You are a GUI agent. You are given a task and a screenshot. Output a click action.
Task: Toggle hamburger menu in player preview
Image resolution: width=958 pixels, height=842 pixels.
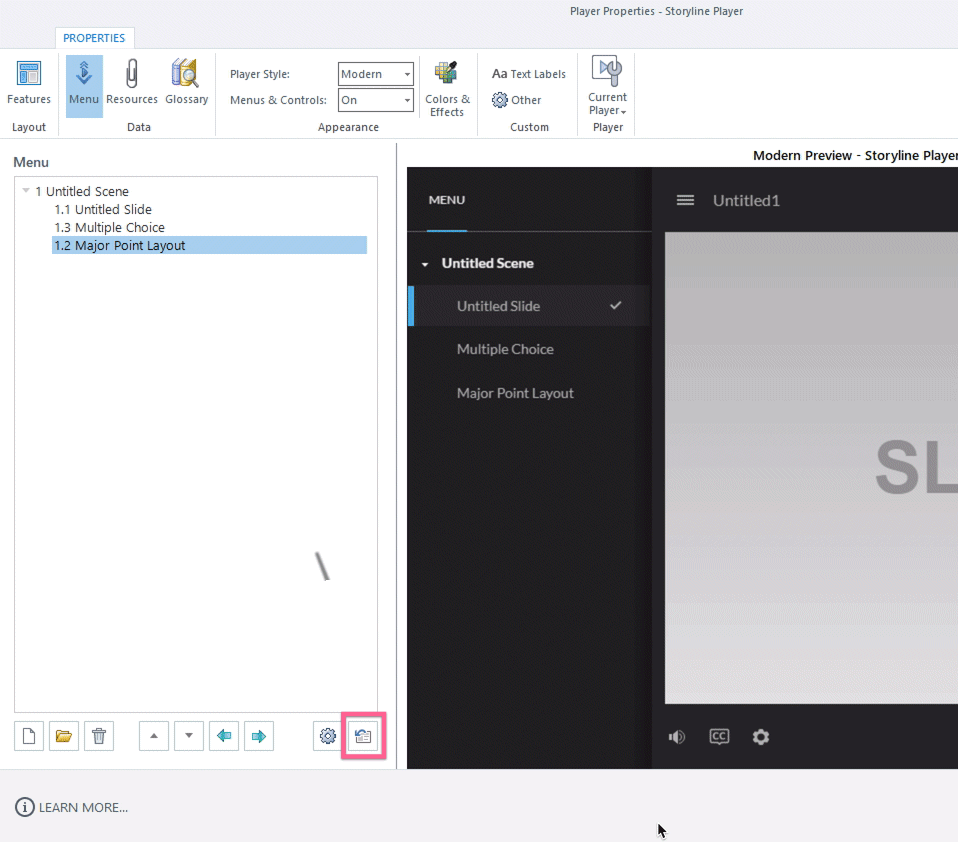tap(685, 200)
